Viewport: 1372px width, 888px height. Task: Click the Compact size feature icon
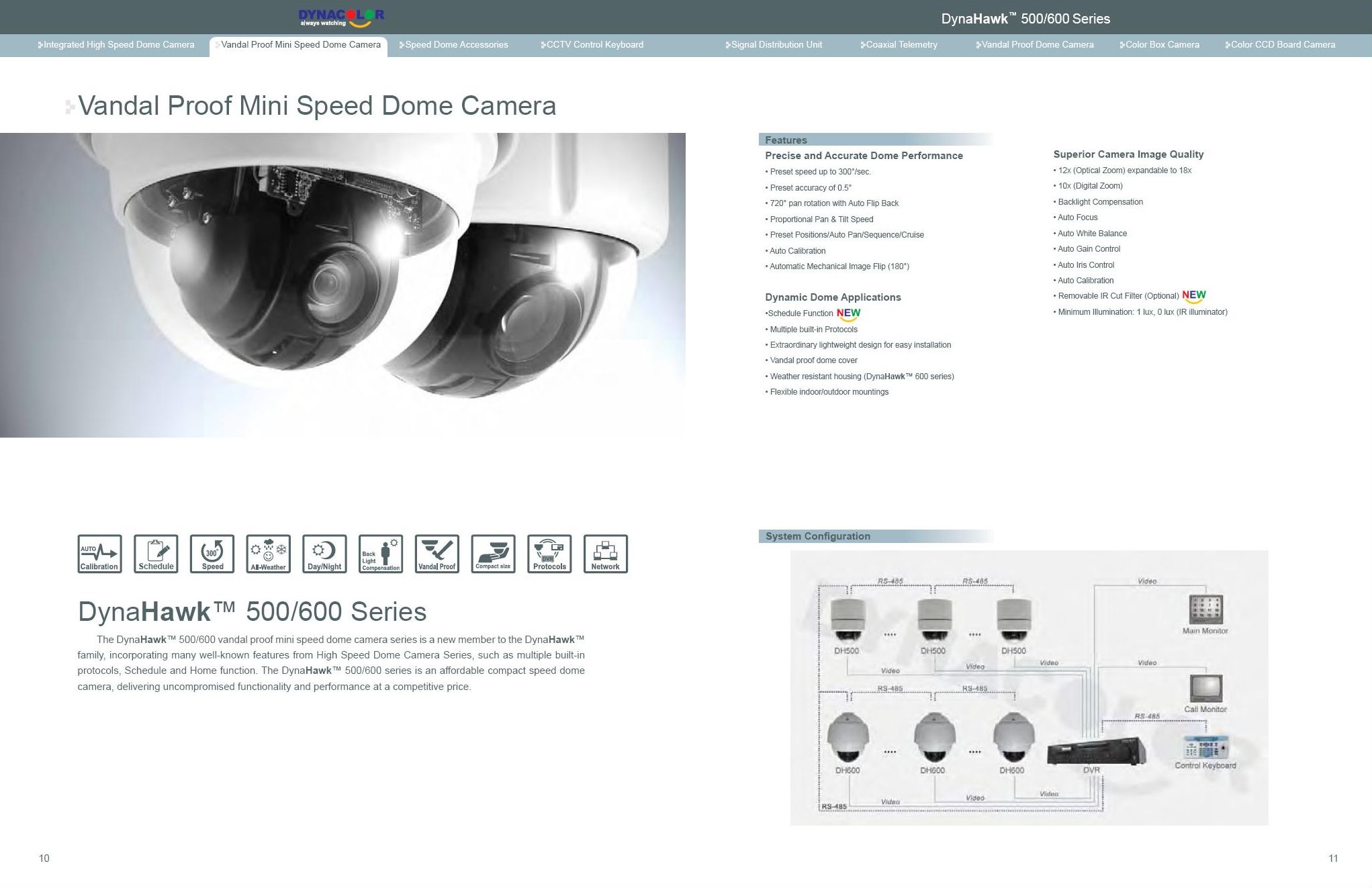[x=494, y=554]
